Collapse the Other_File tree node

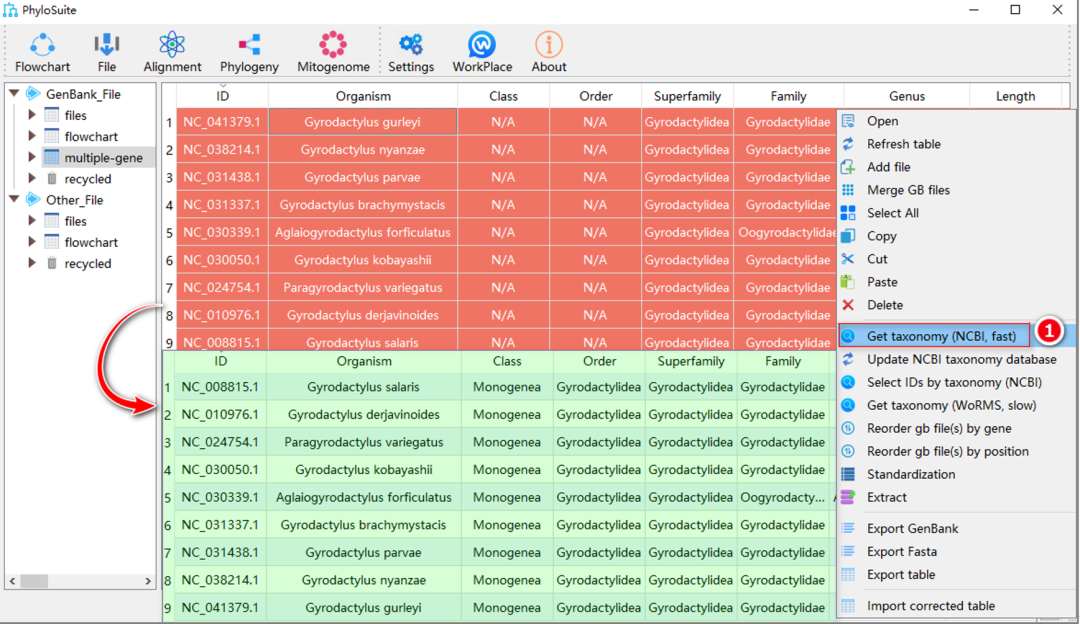(14, 200)
